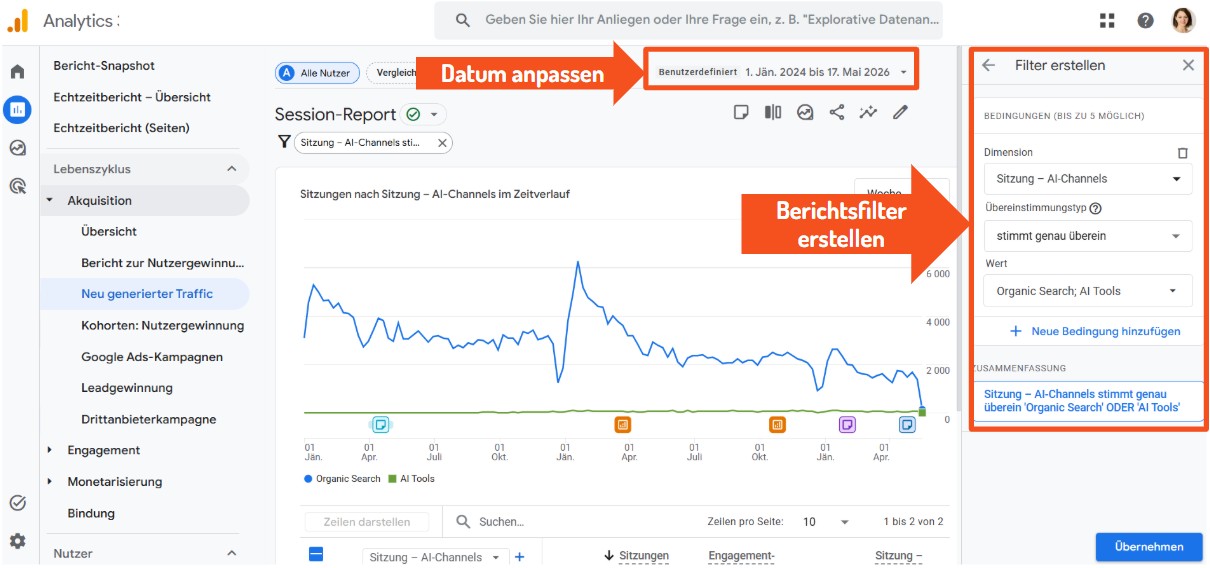Close the Filter erstellen panel
This screenshot has height=568, width=1210.
click(1188, 65)
